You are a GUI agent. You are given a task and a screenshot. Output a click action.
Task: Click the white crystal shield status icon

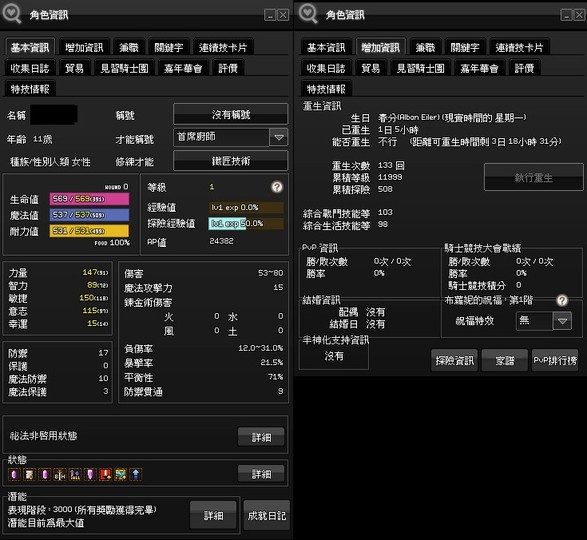coord(90,474)
